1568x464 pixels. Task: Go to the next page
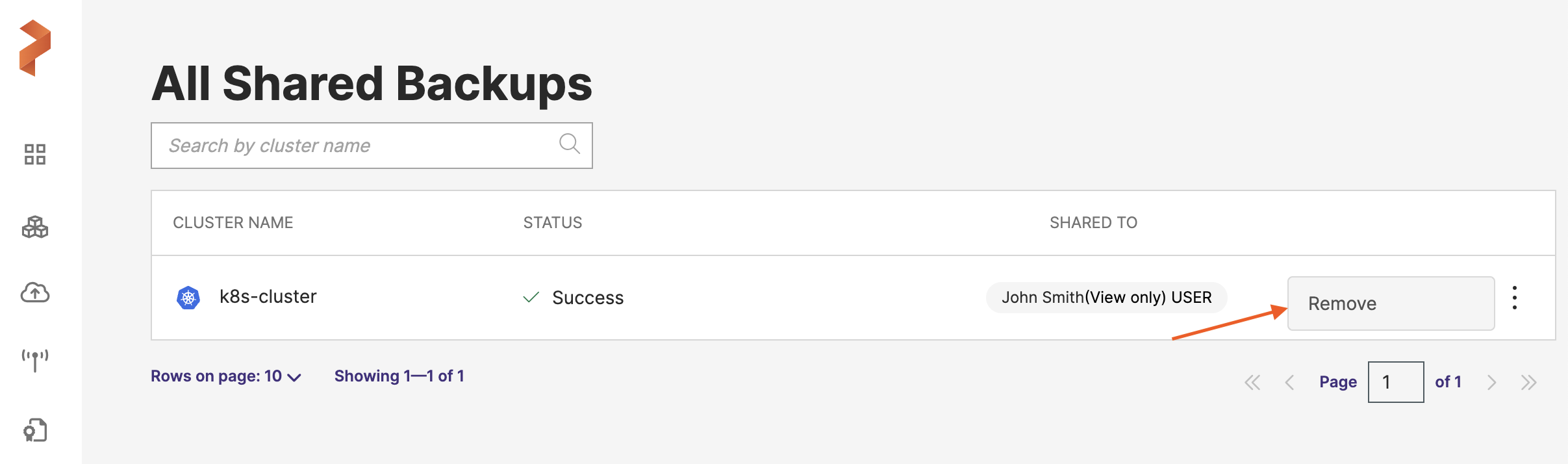(x=1492, y=382)
